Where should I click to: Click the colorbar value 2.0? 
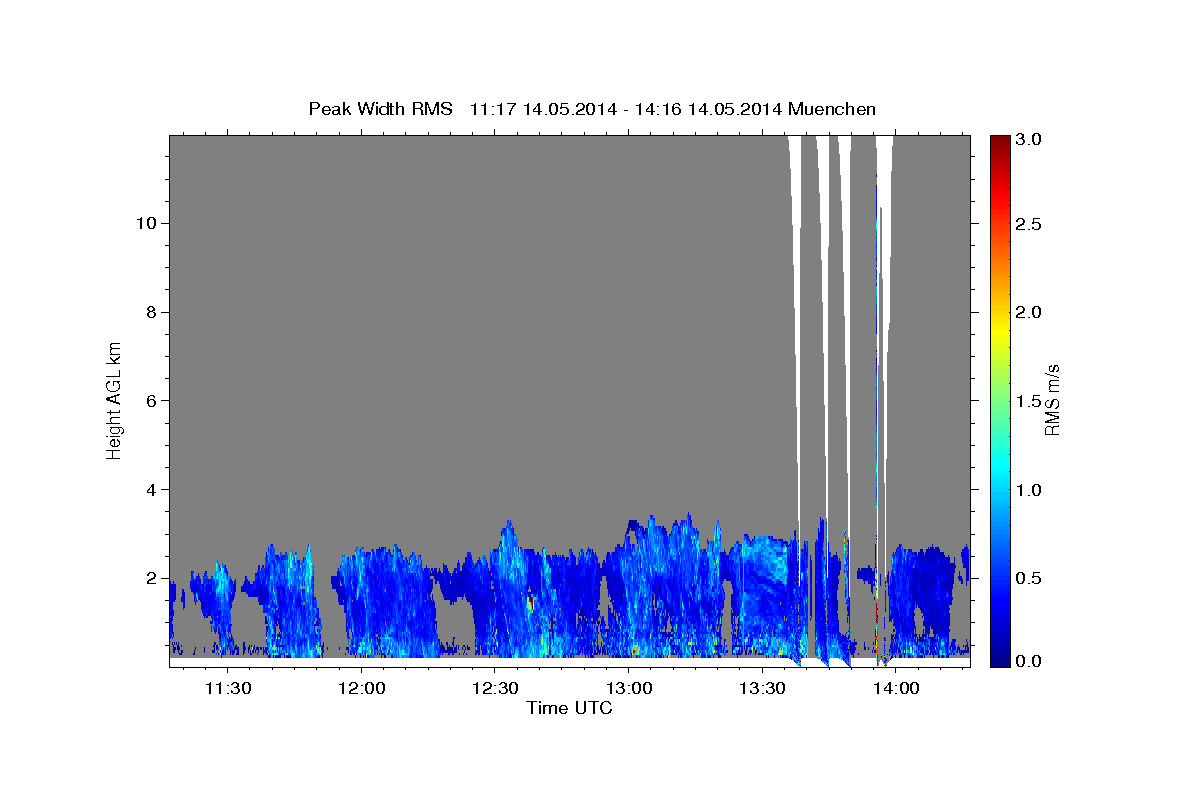pos(1028,313)
